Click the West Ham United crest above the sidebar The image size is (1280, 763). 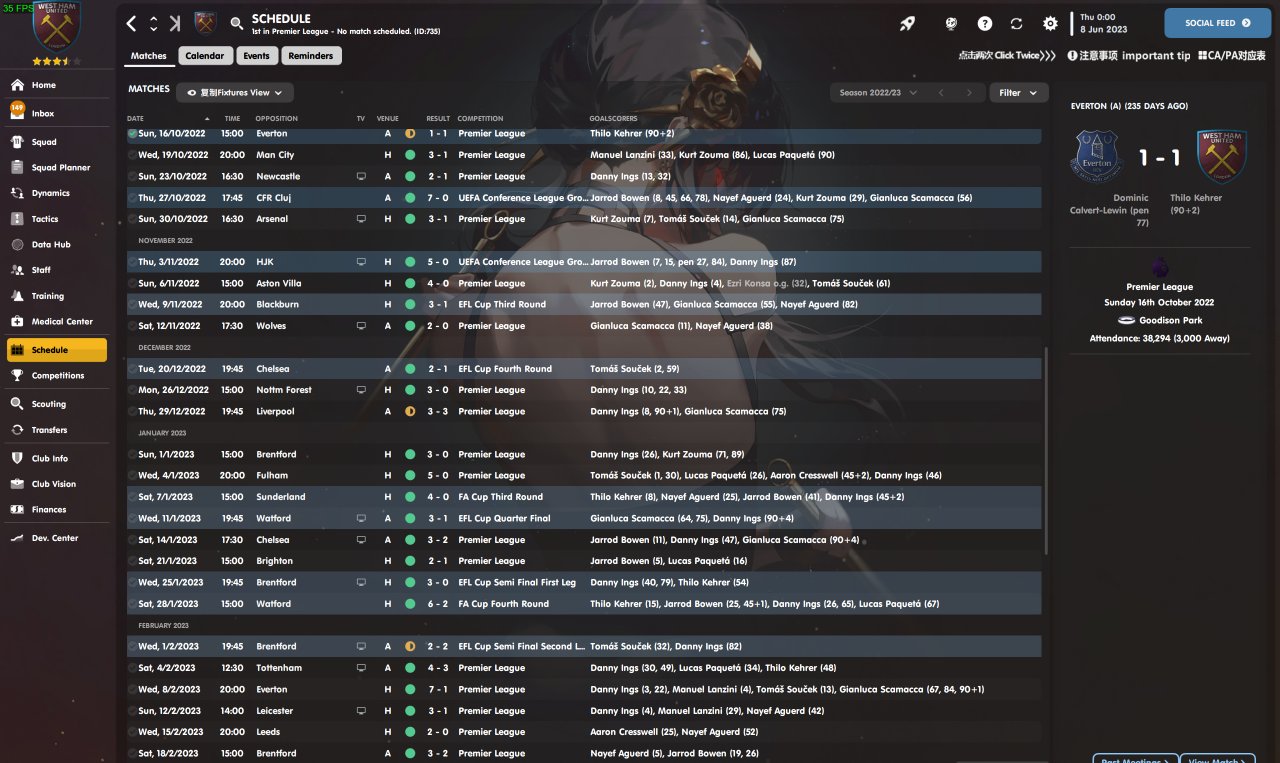click(58, 28)
